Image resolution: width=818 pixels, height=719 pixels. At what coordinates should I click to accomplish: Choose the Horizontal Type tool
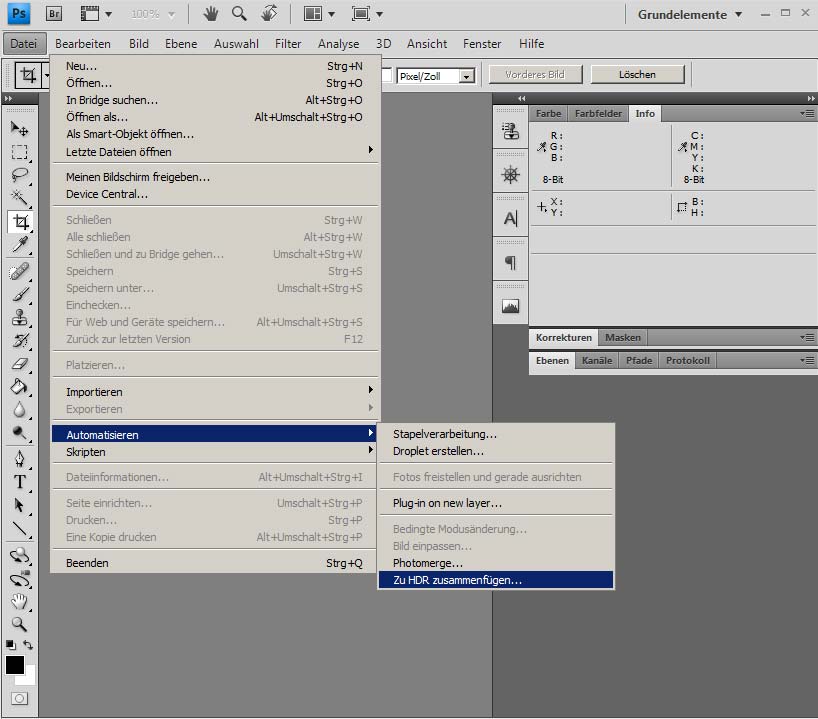pos(19,481)
